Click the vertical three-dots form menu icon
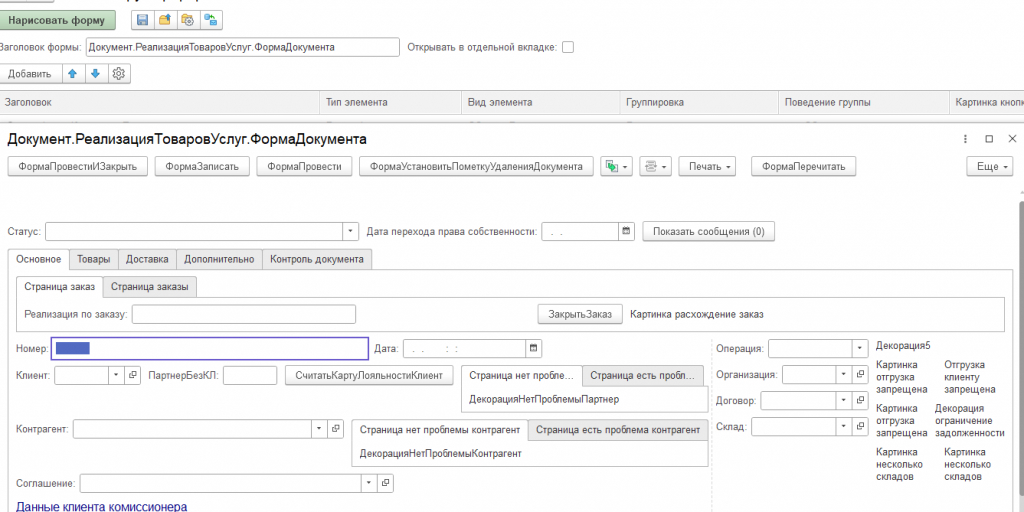 pos(965,139)
